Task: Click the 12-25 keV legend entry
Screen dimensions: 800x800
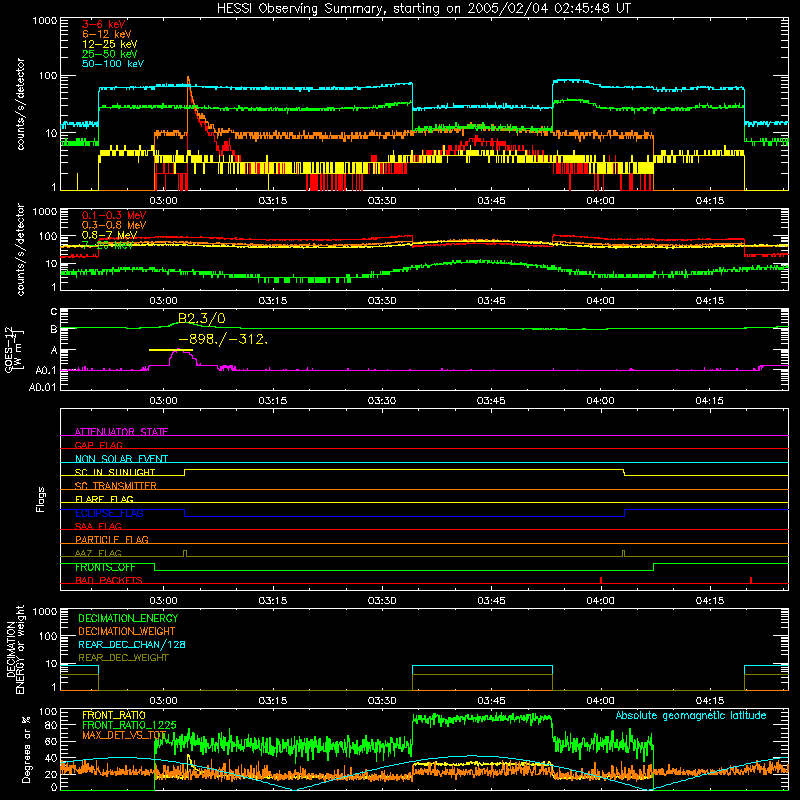Action: tap(110, 44)
